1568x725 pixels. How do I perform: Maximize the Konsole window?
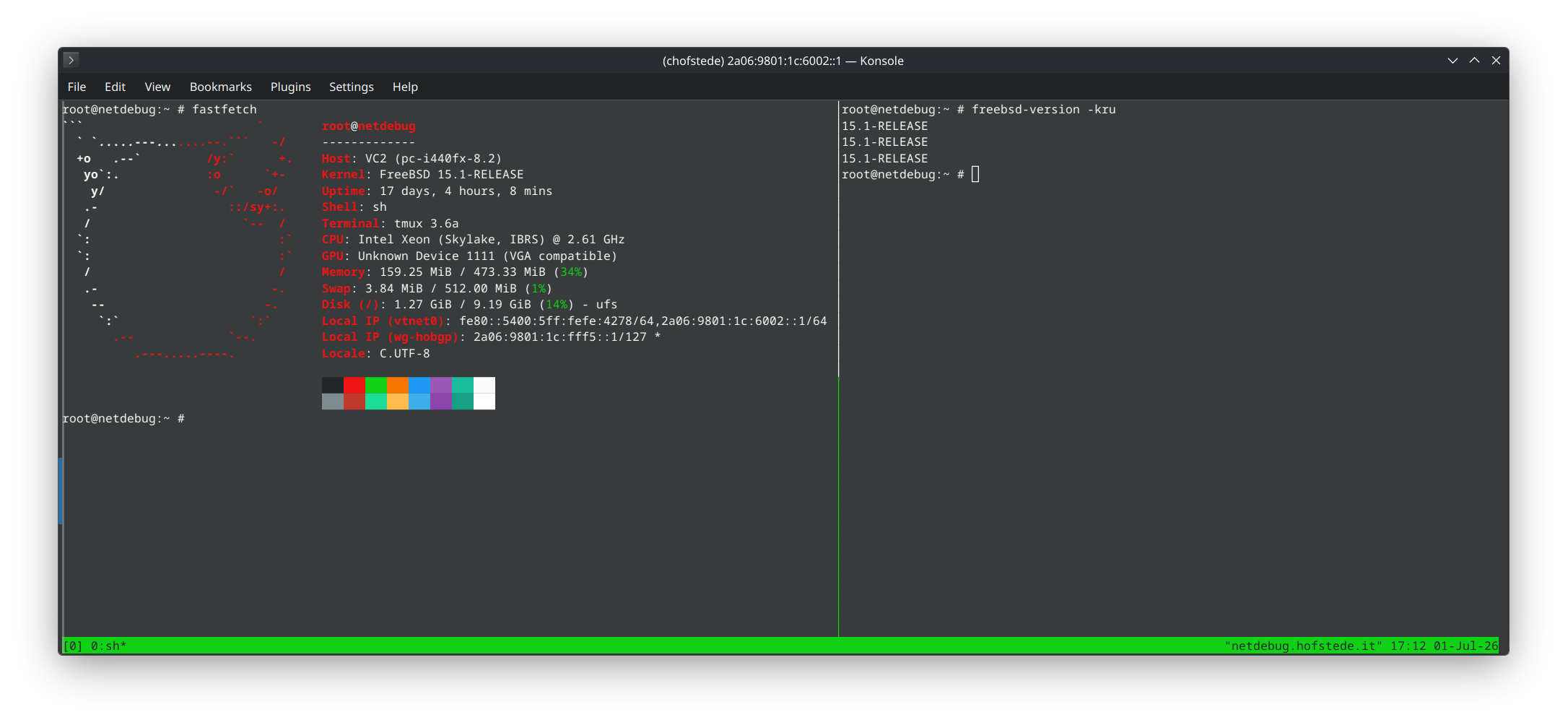(1474, 61)
